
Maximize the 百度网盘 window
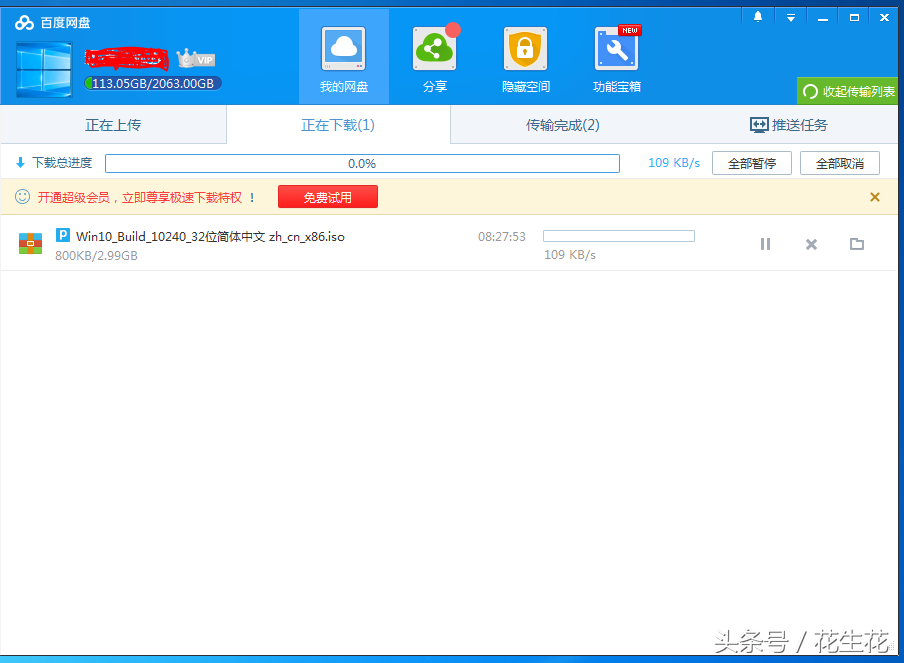coord(854,18)
